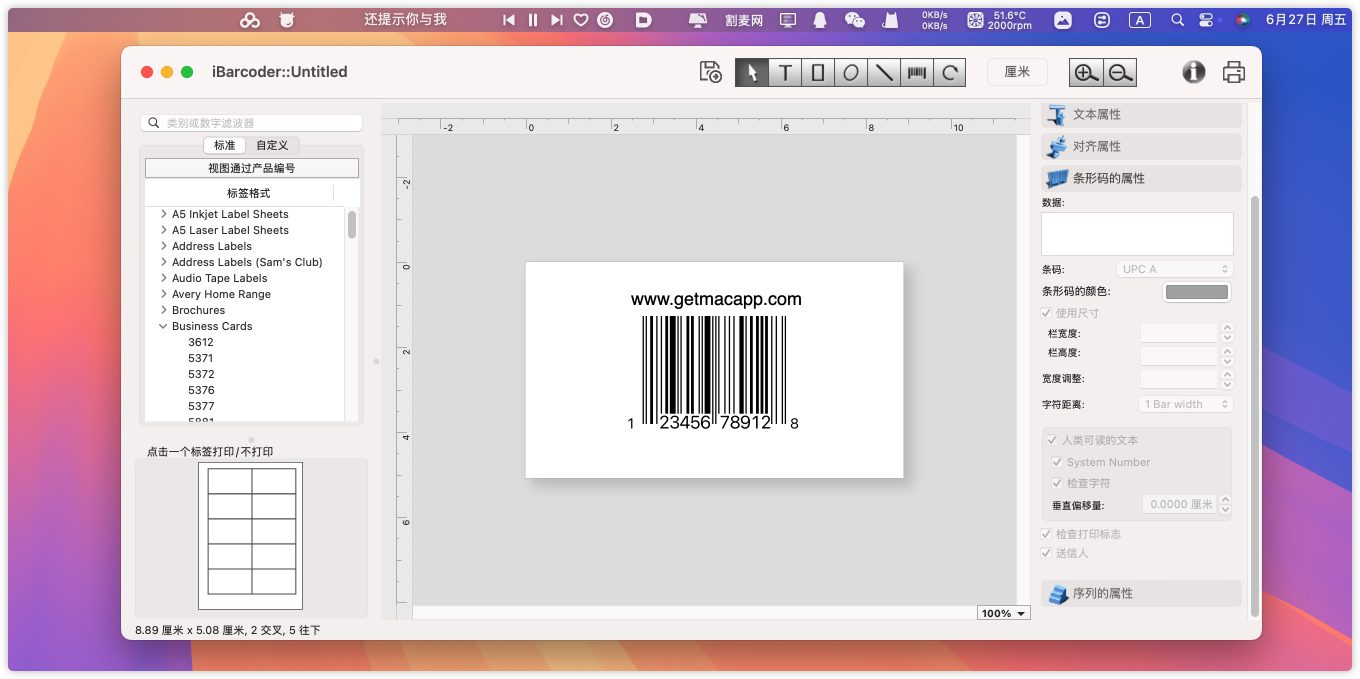
Task: Click the Zoom Out magnifier
Action: (1120, 72)
